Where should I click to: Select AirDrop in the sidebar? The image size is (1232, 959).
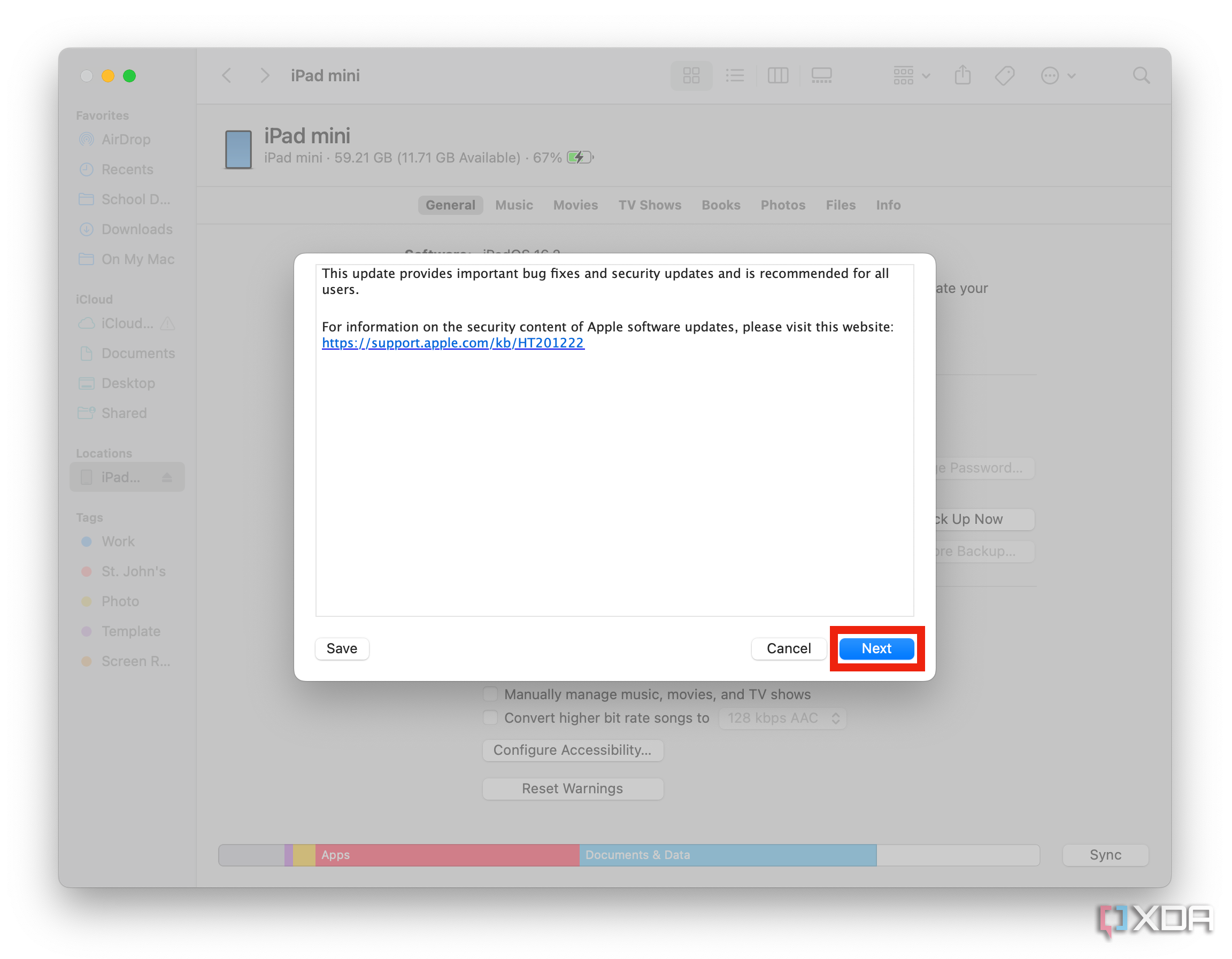coord(125,140)
